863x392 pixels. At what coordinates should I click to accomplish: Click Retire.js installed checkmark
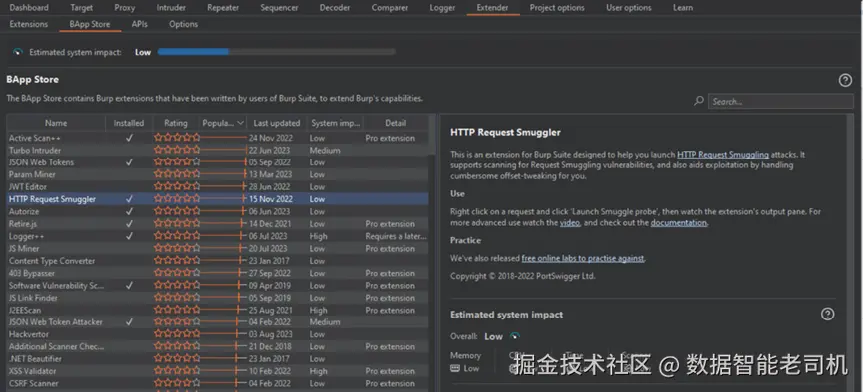[x=129, y=224]
